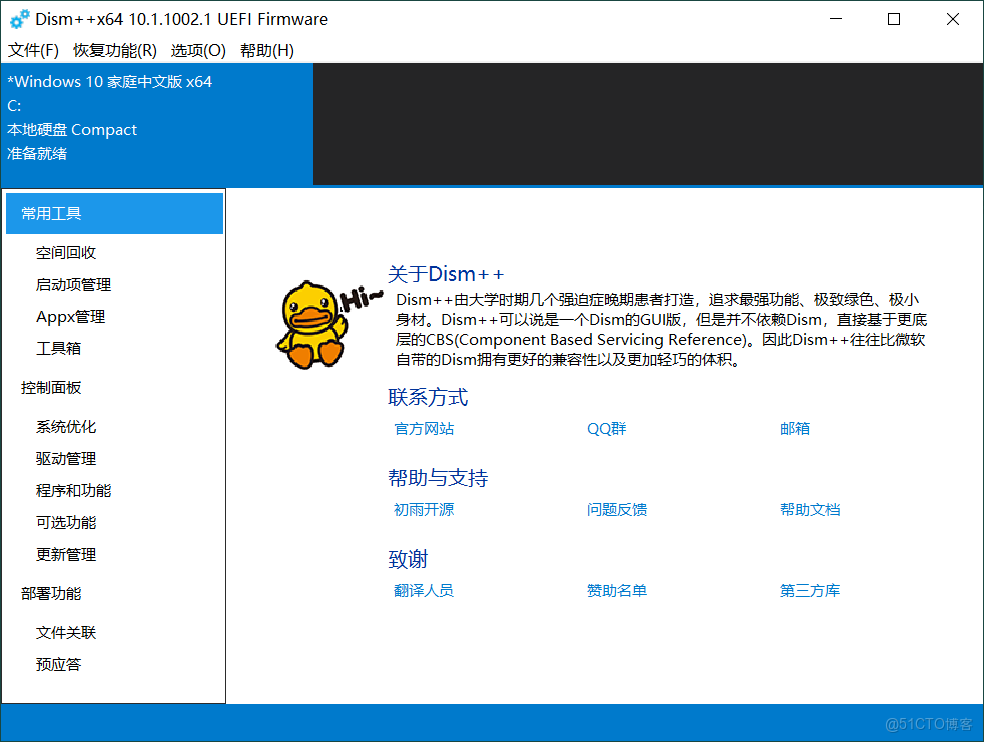This screenshot has height=742, width=984.
Task: Select 系统优化 under 控制面板
Action: coord(65,426)
